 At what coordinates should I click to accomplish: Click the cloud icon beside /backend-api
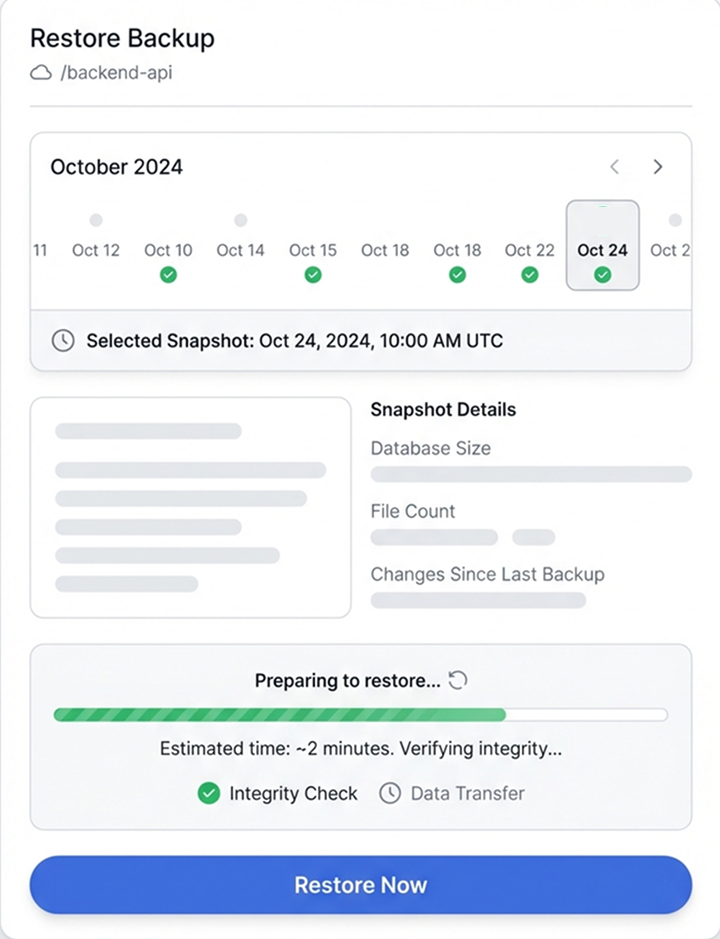pyautogui.click(x=40, y=72)
